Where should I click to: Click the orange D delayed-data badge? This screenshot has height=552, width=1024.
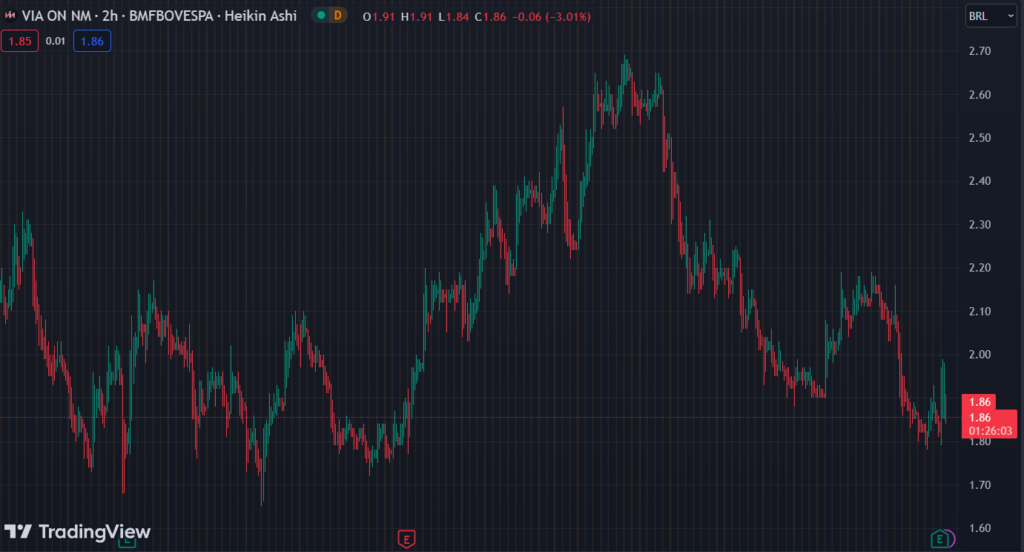tap(338, 15)
